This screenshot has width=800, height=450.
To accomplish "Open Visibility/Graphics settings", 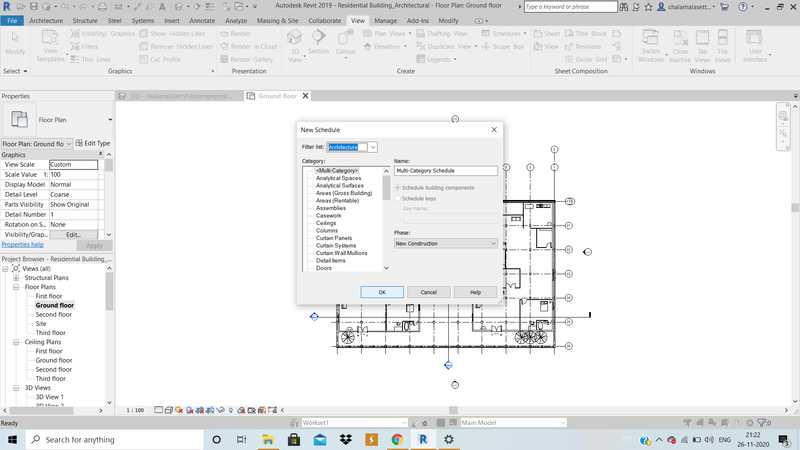I will tap(103, 34).
